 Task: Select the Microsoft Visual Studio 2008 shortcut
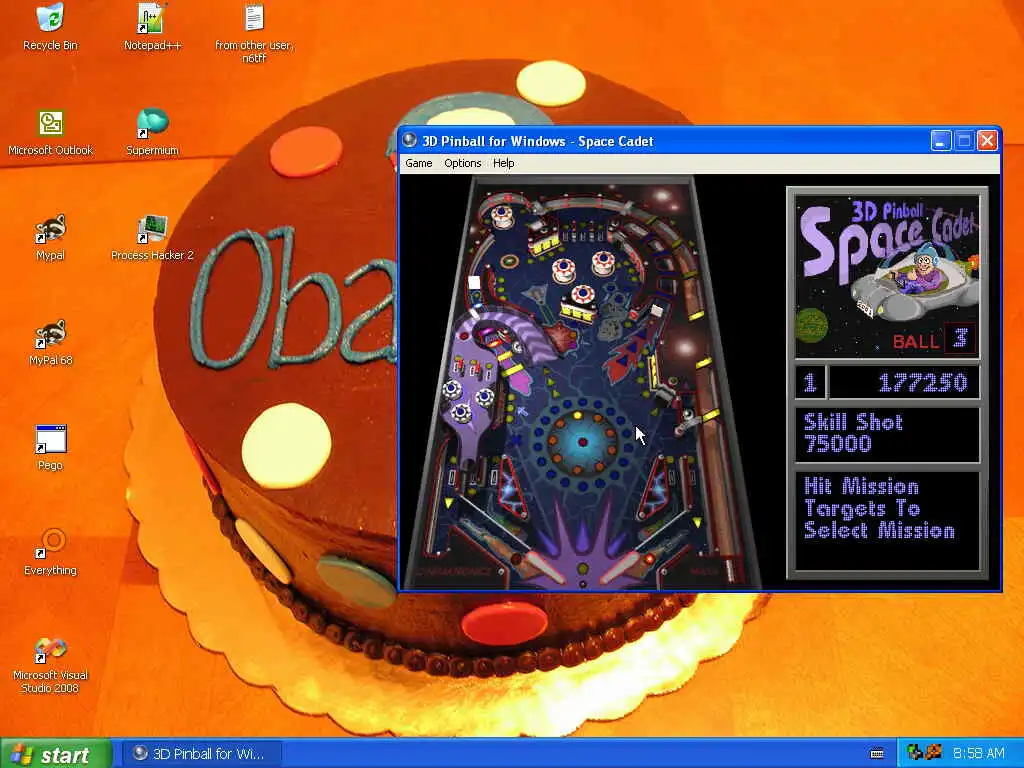click(x=50, y=665)
